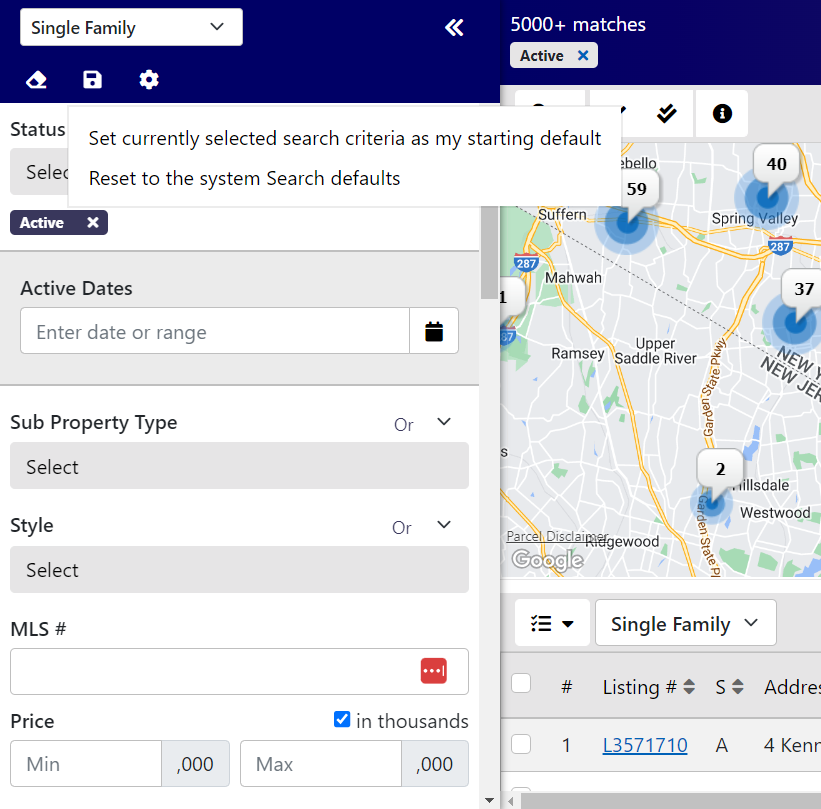Click the info icon on map toolbar

pyautogui.click(x=722, y=113)
